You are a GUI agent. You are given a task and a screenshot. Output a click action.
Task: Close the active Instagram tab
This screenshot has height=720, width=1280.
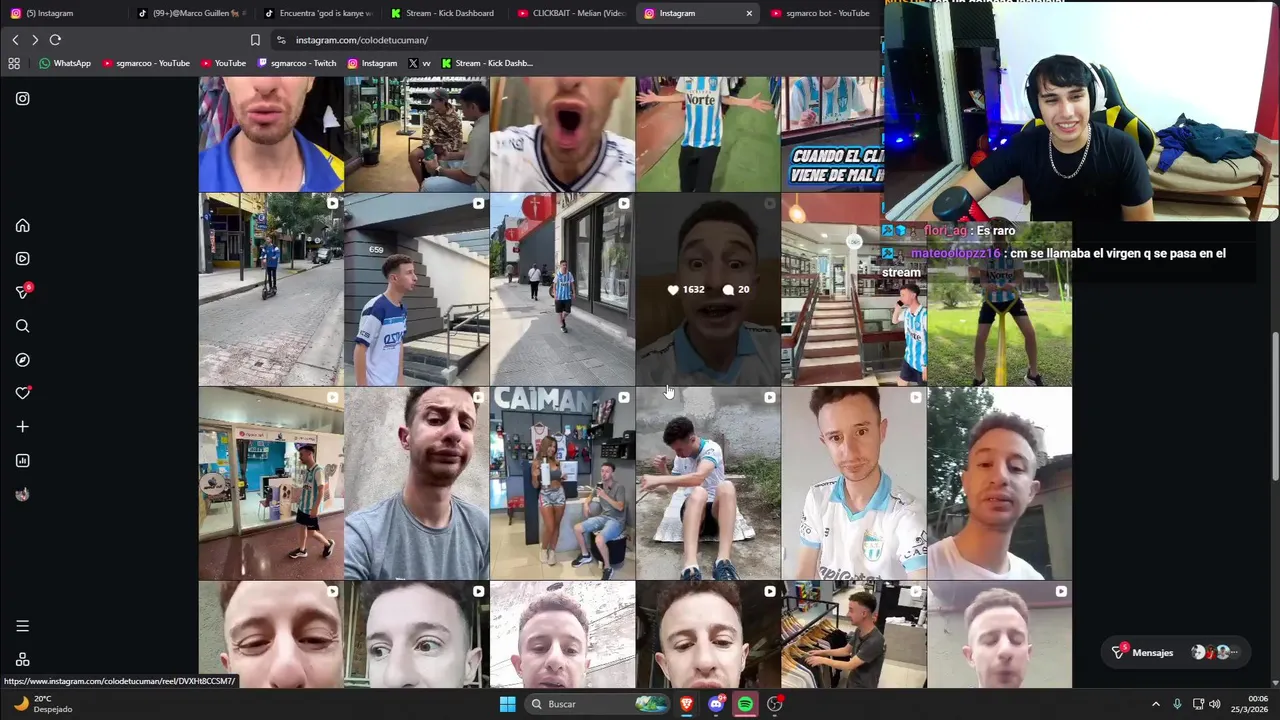pyautogui.click(x=749, y=13)
